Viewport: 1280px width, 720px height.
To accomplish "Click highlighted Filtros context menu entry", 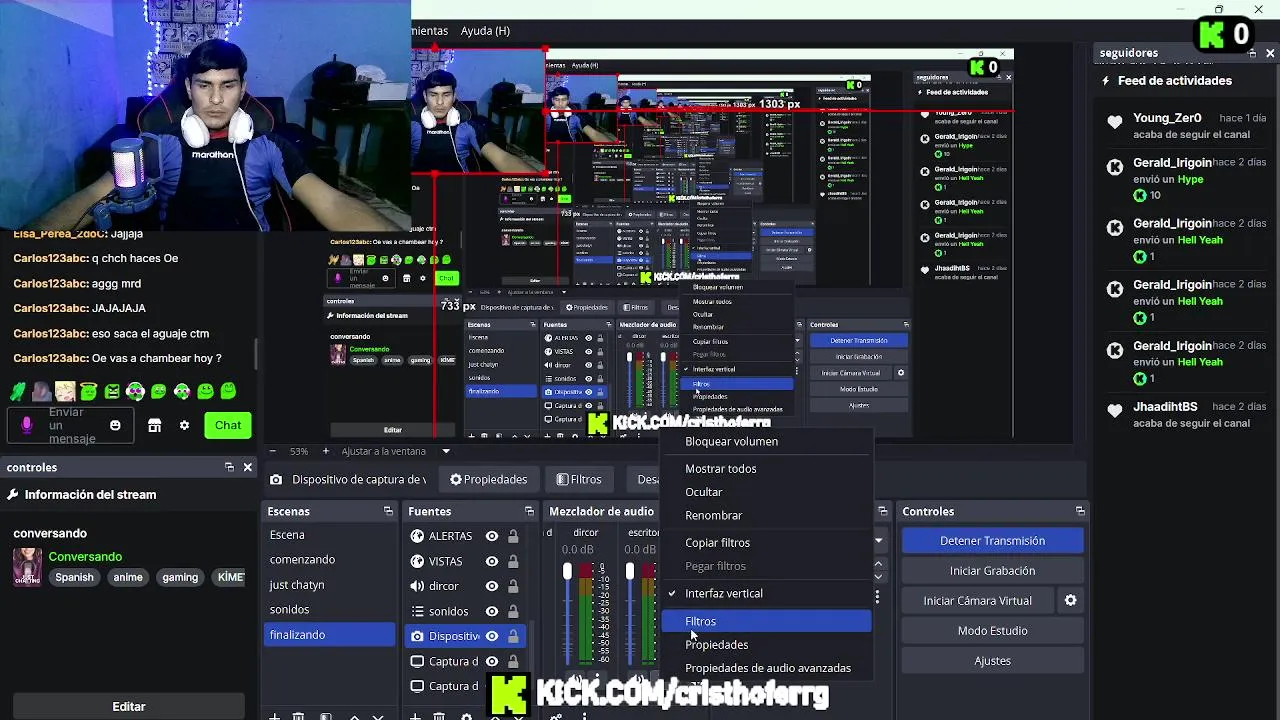I will point(766,621).
